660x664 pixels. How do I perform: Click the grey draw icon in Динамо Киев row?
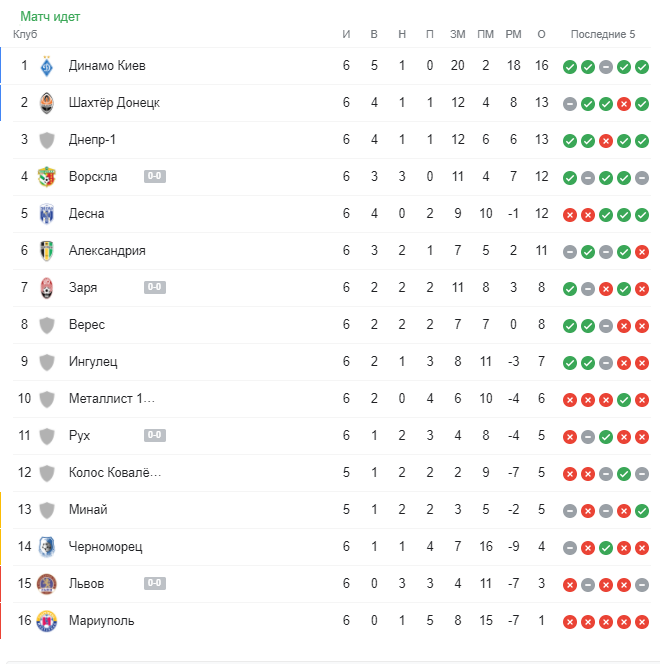coord(606,67)
